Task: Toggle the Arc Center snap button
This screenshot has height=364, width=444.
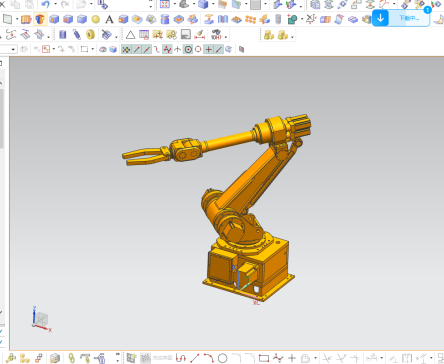Action: tap(188, 49)
